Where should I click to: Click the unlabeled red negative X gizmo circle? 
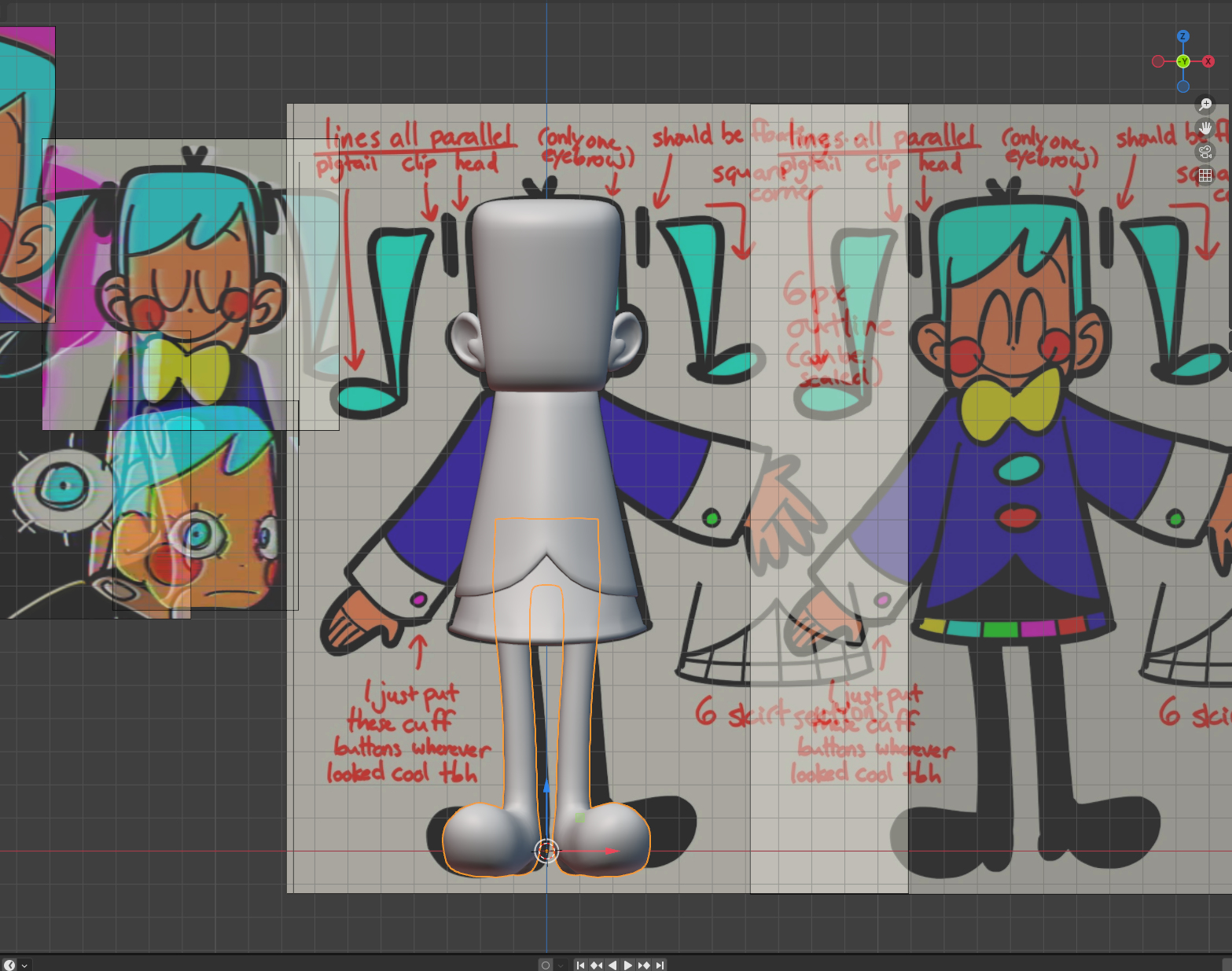point(1158,61)
